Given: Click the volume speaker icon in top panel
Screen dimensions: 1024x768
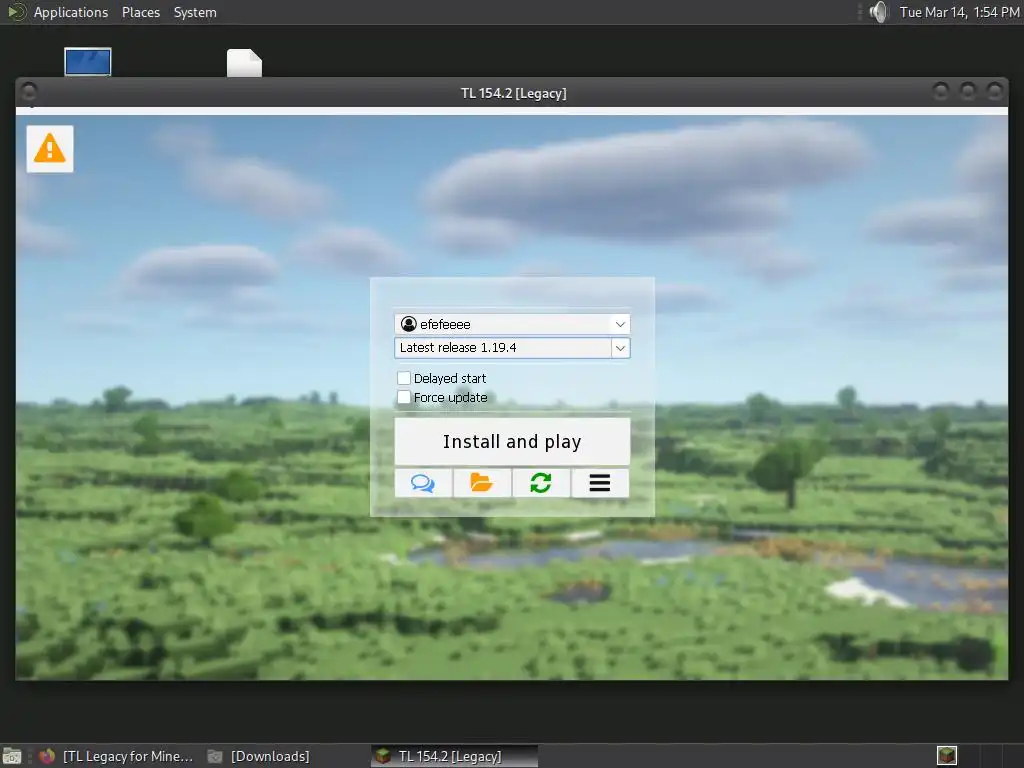Looking at the screenshot, I should tap(879, 12).
